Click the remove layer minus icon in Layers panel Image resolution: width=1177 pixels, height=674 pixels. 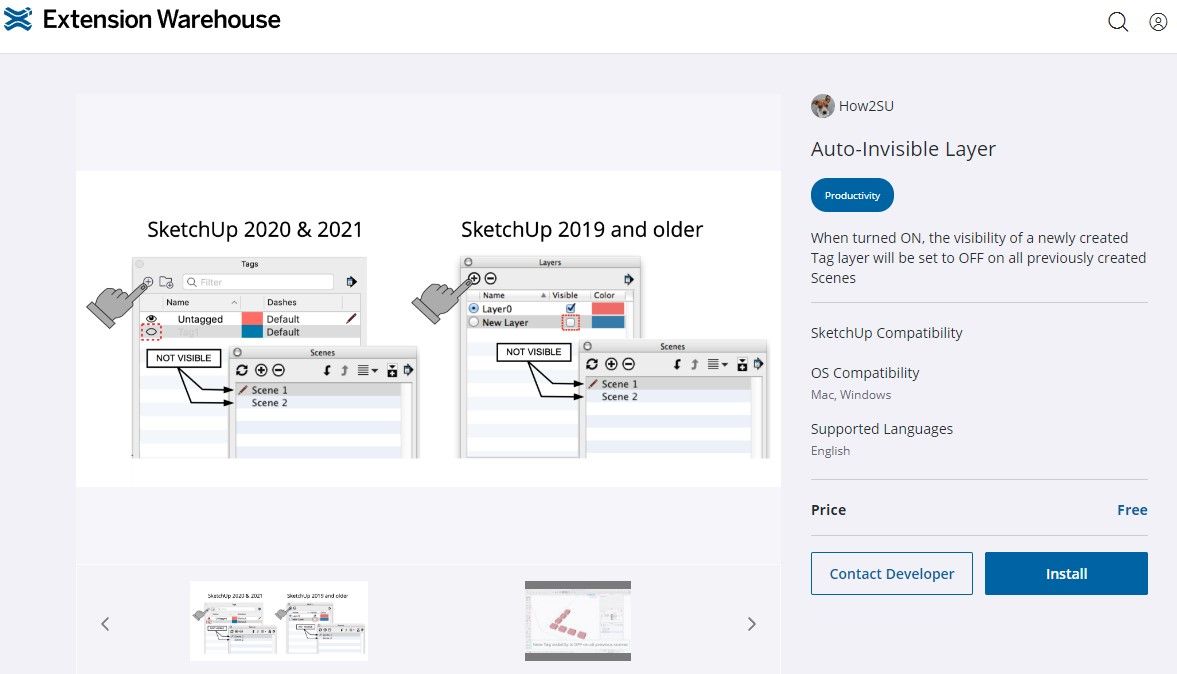[490, 279]
